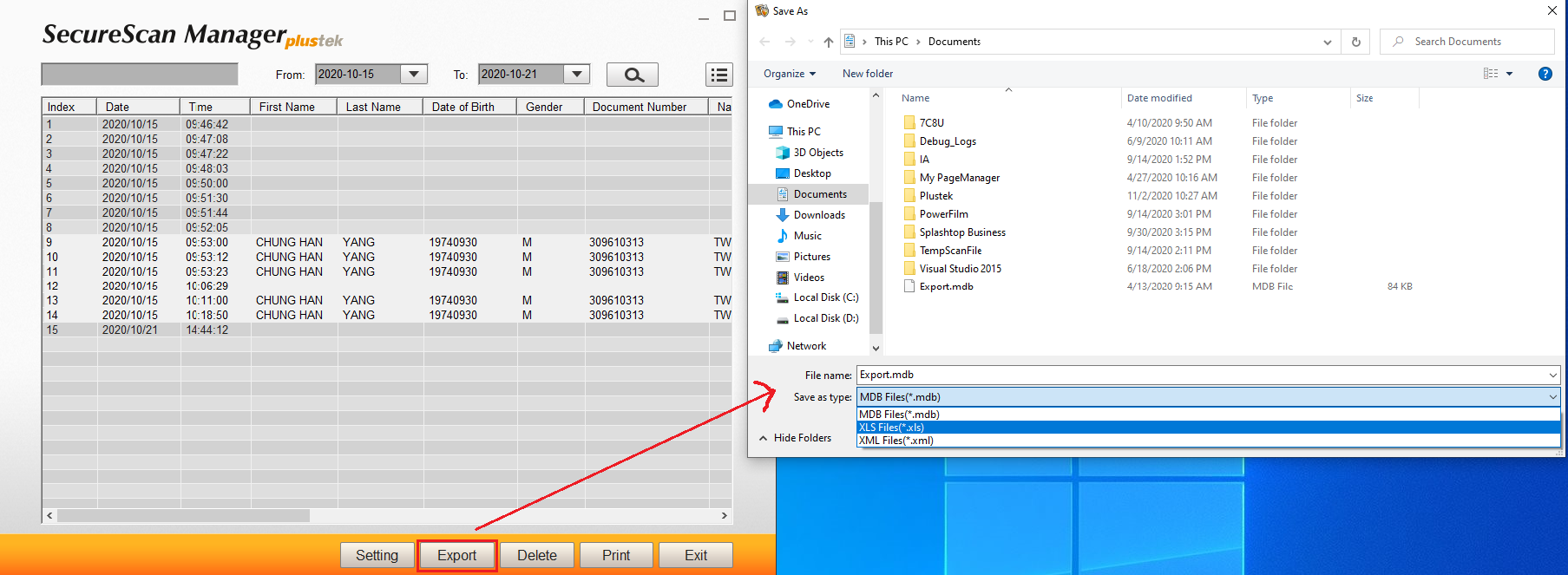
Task: Click the up arrow navigation icon
Action: (828, 42)
